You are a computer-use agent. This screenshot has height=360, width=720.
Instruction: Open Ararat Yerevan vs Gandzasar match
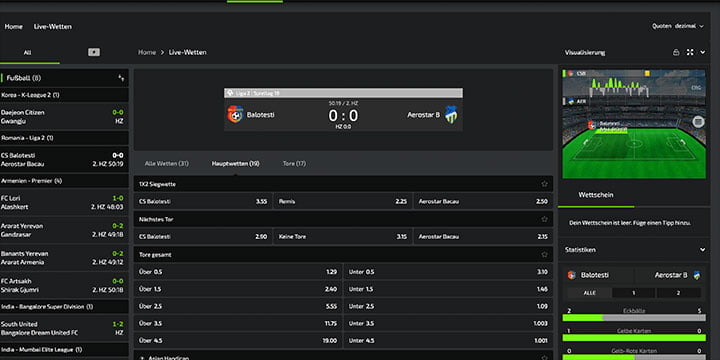[64, 230]
